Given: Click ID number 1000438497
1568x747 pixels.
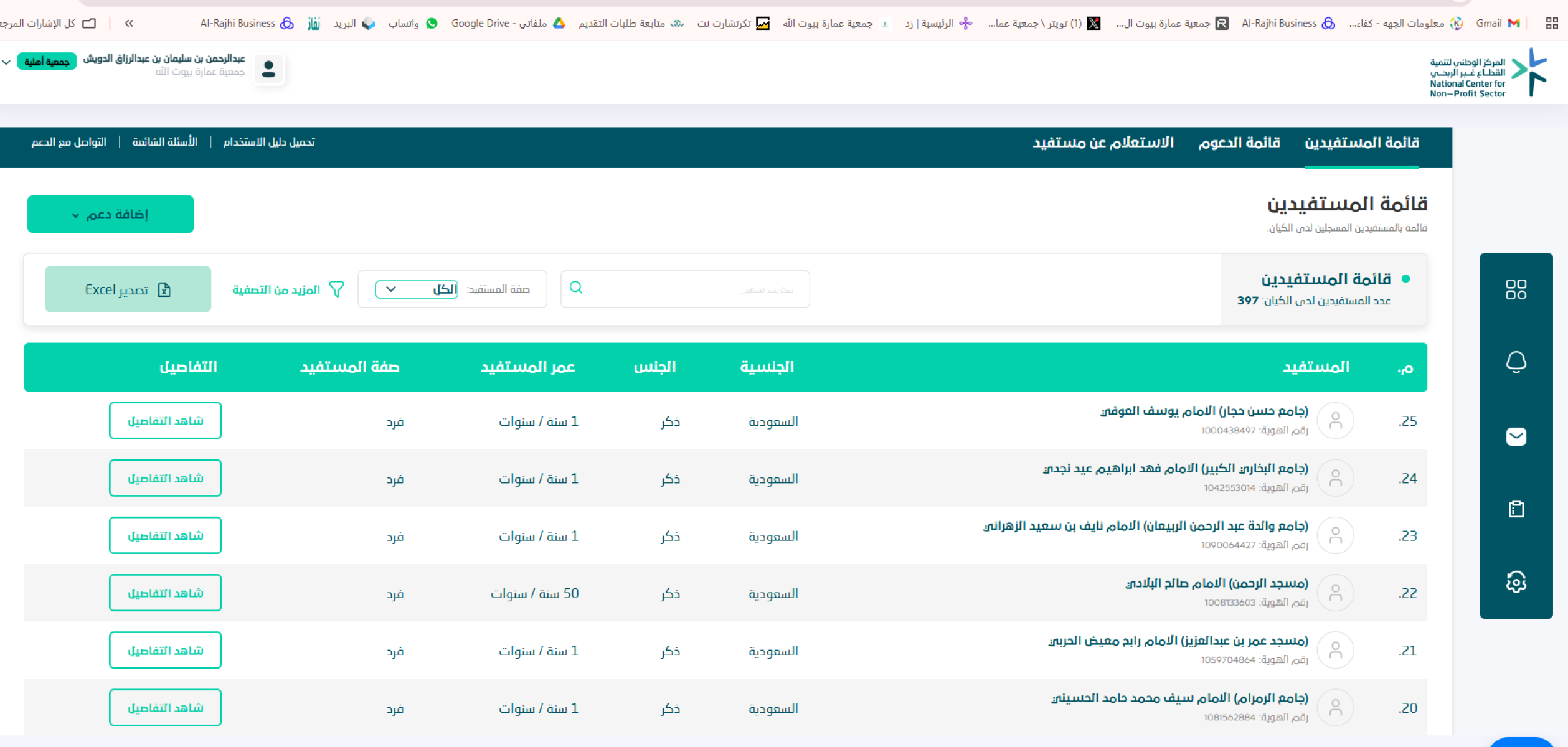Looking at the screenshot, I should 1228,430.
